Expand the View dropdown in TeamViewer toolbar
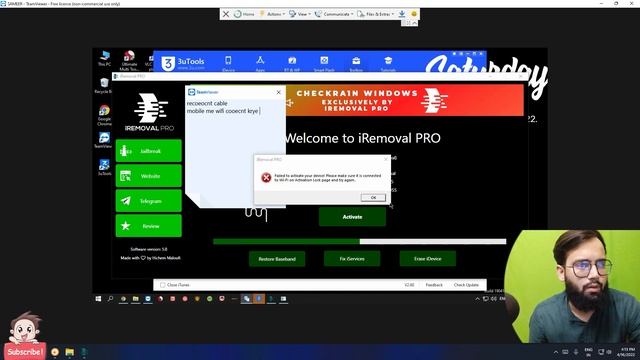Image resolution: width=640 pixels, height=360 pixels. [300, 14]
